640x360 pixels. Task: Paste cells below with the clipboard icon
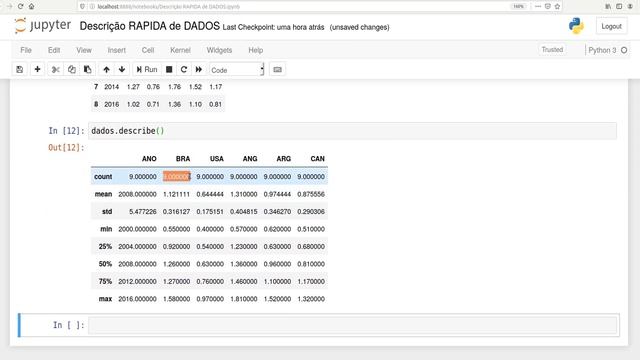coord(87,69)
